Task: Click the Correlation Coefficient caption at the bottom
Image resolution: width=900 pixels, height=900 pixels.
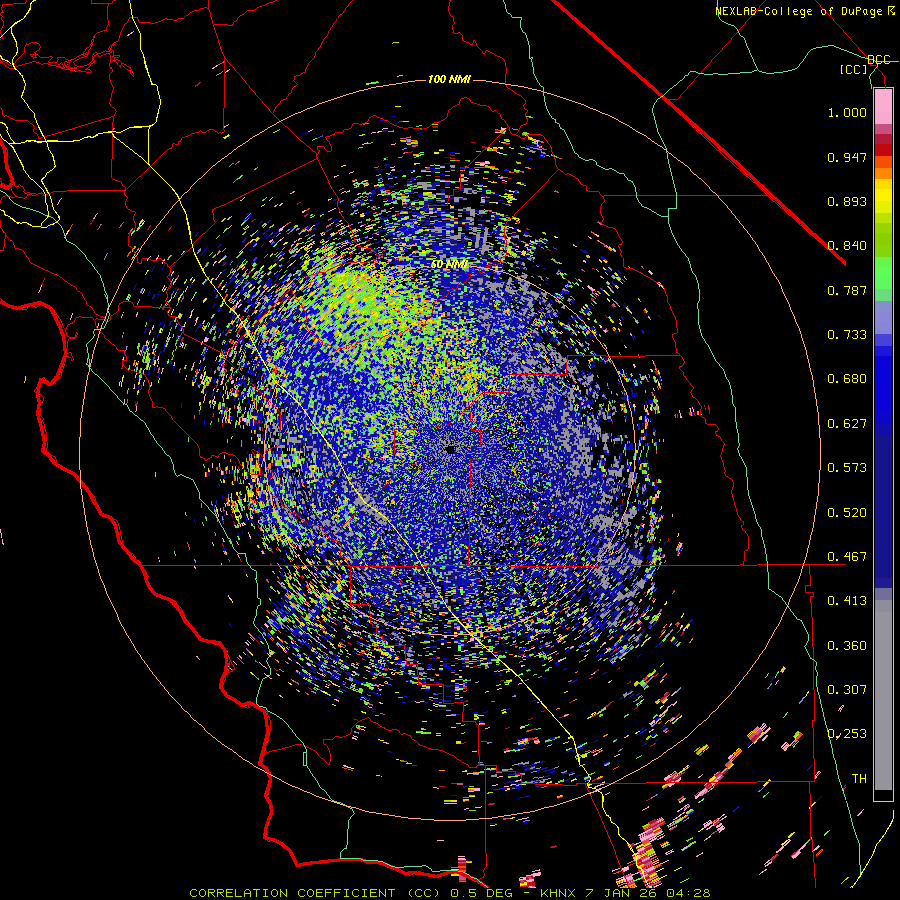Action: coord(450,893)
